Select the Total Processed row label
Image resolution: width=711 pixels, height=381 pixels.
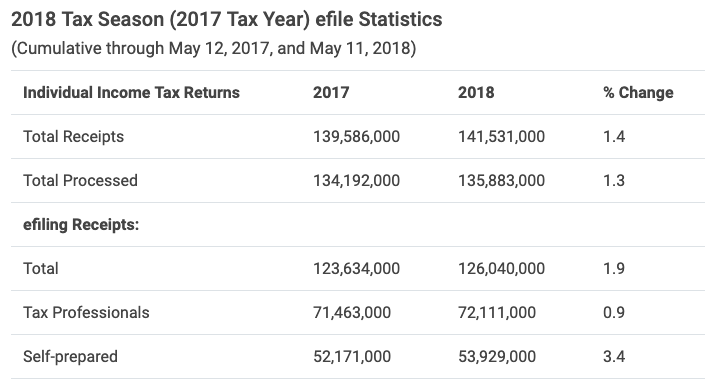(80, 181)
